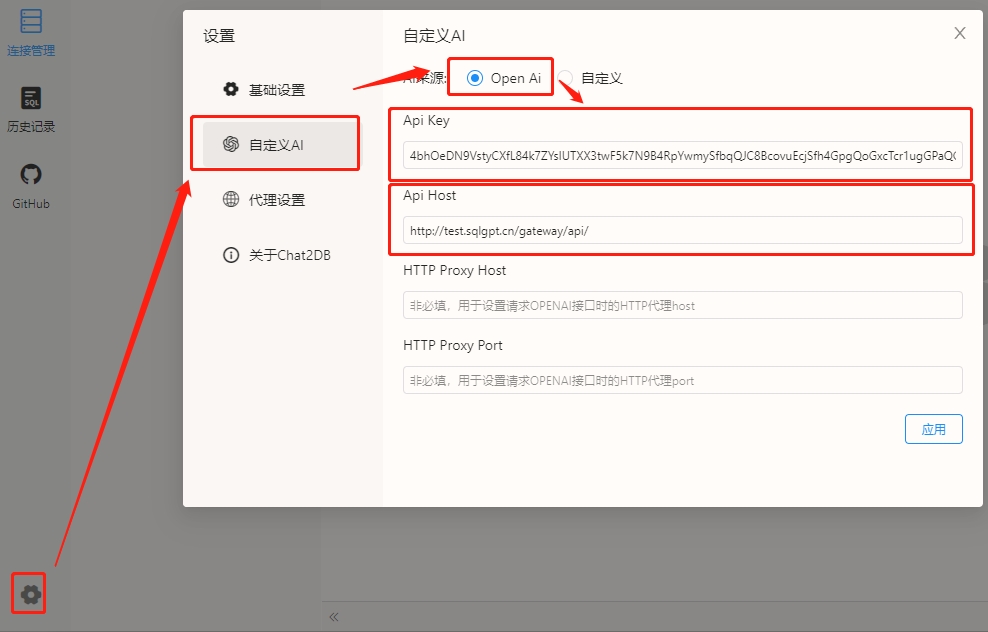The height and width of the screenshot is (632, 988).
Task: Click the OpenAI logo icon beside 自定义AI
Action: [x=231, y=145]
